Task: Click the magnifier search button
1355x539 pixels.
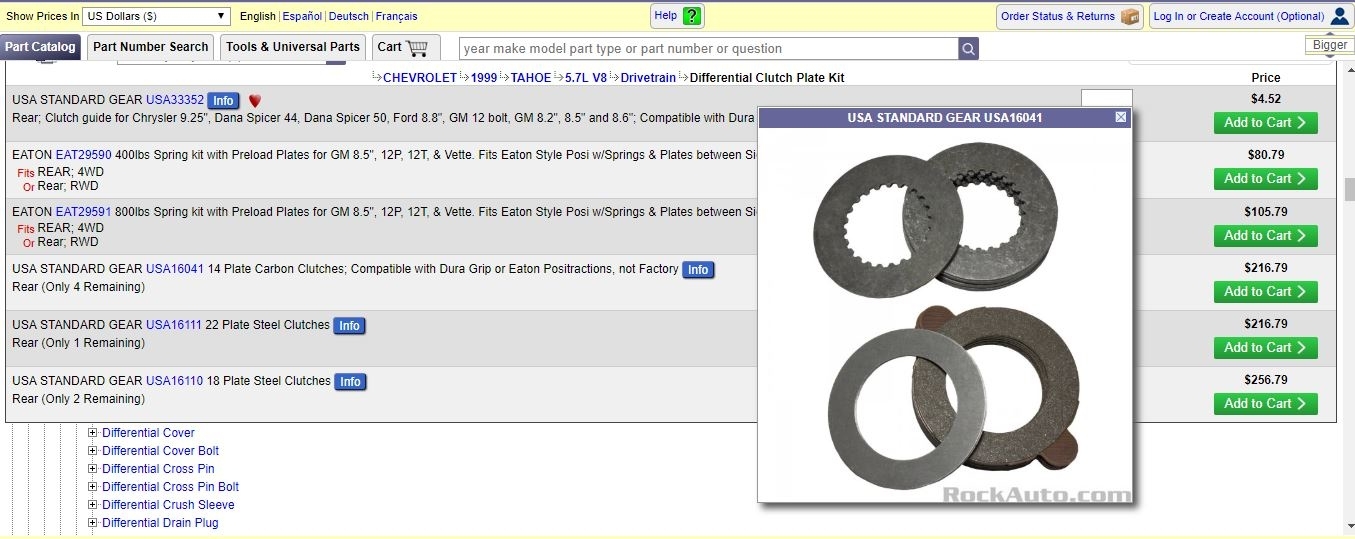Action: (x=968, y=48)
